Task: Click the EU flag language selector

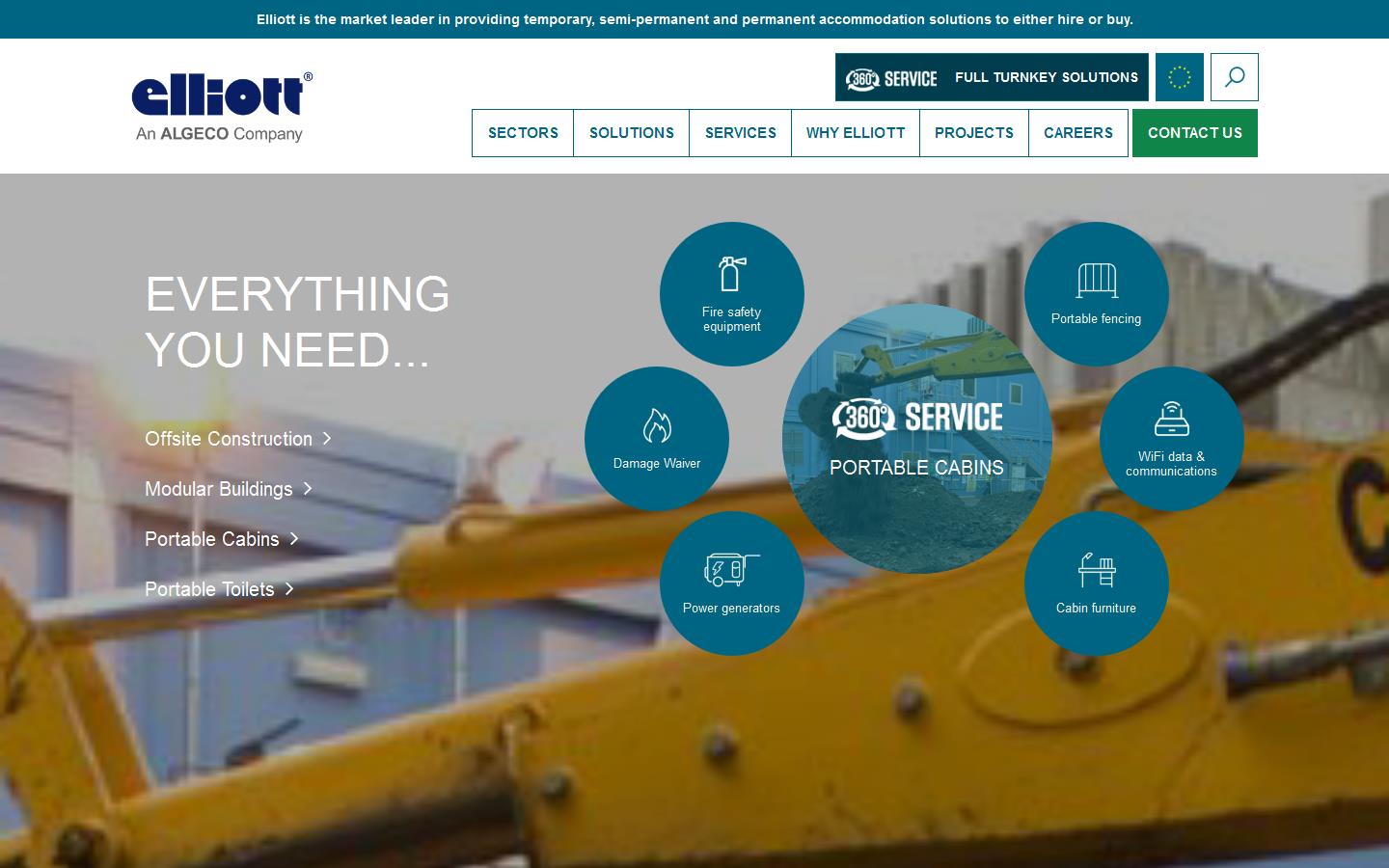Action: [1180, 77]
